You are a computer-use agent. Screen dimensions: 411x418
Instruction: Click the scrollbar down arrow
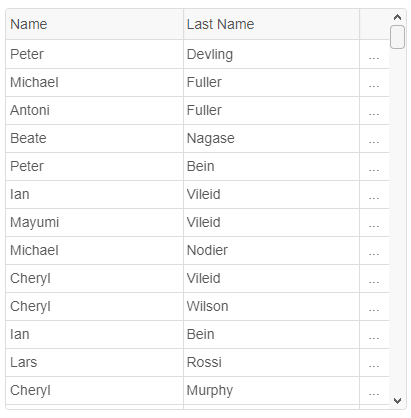tap(397, 400)
